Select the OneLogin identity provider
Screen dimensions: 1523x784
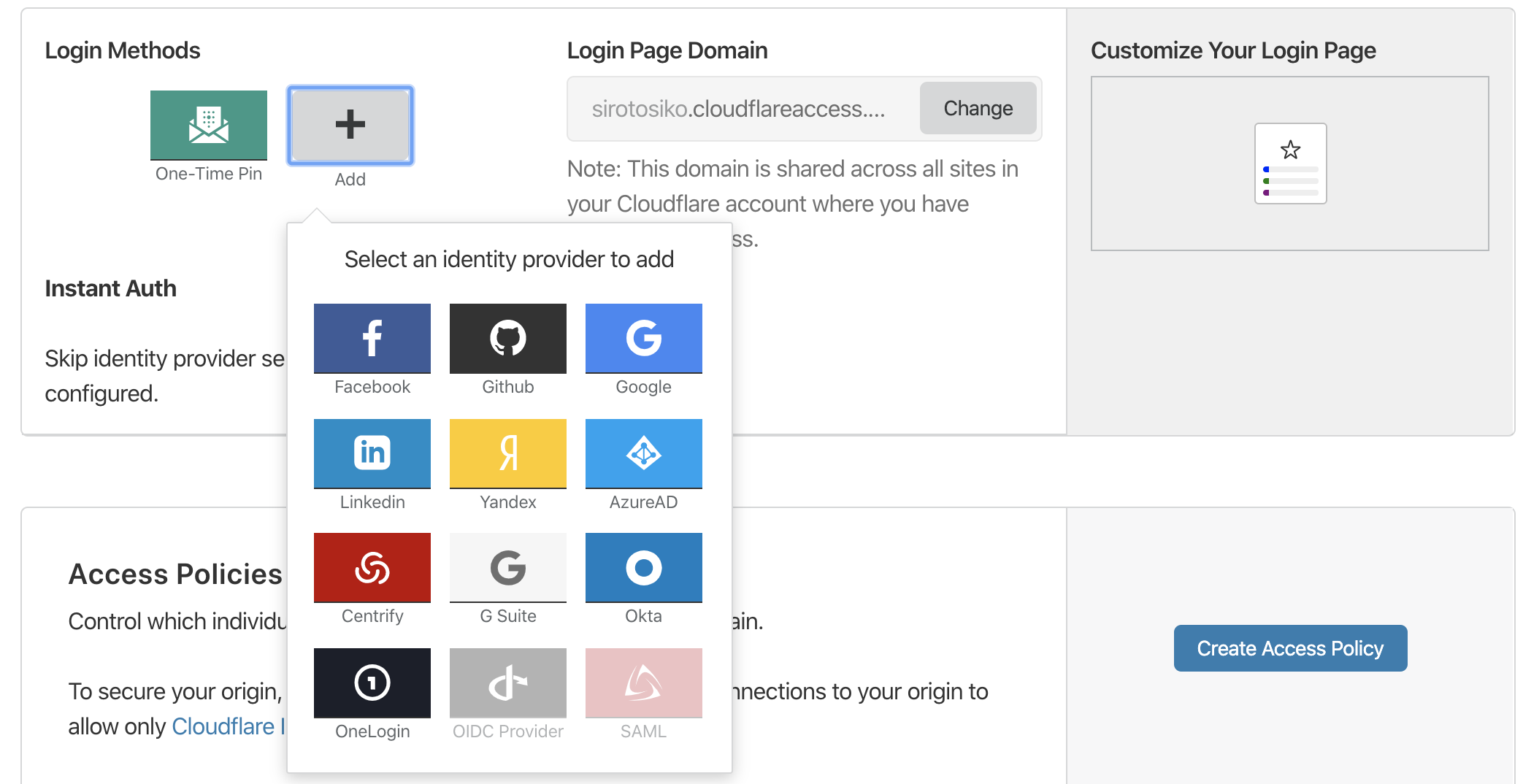coord(372,683)
